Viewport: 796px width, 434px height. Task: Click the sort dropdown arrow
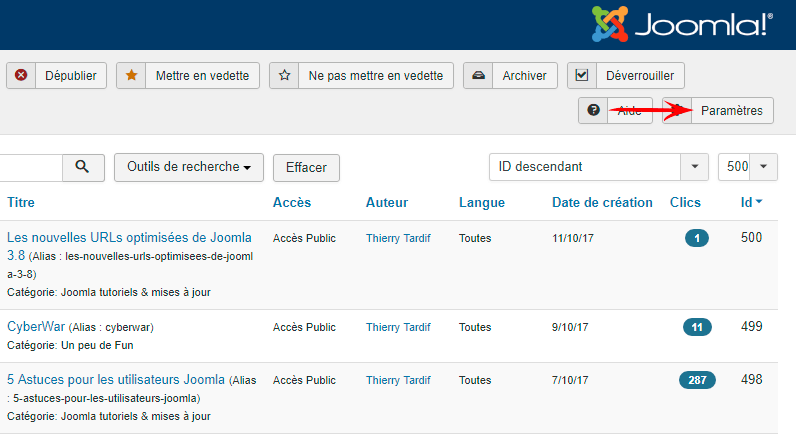click(694, 166)
